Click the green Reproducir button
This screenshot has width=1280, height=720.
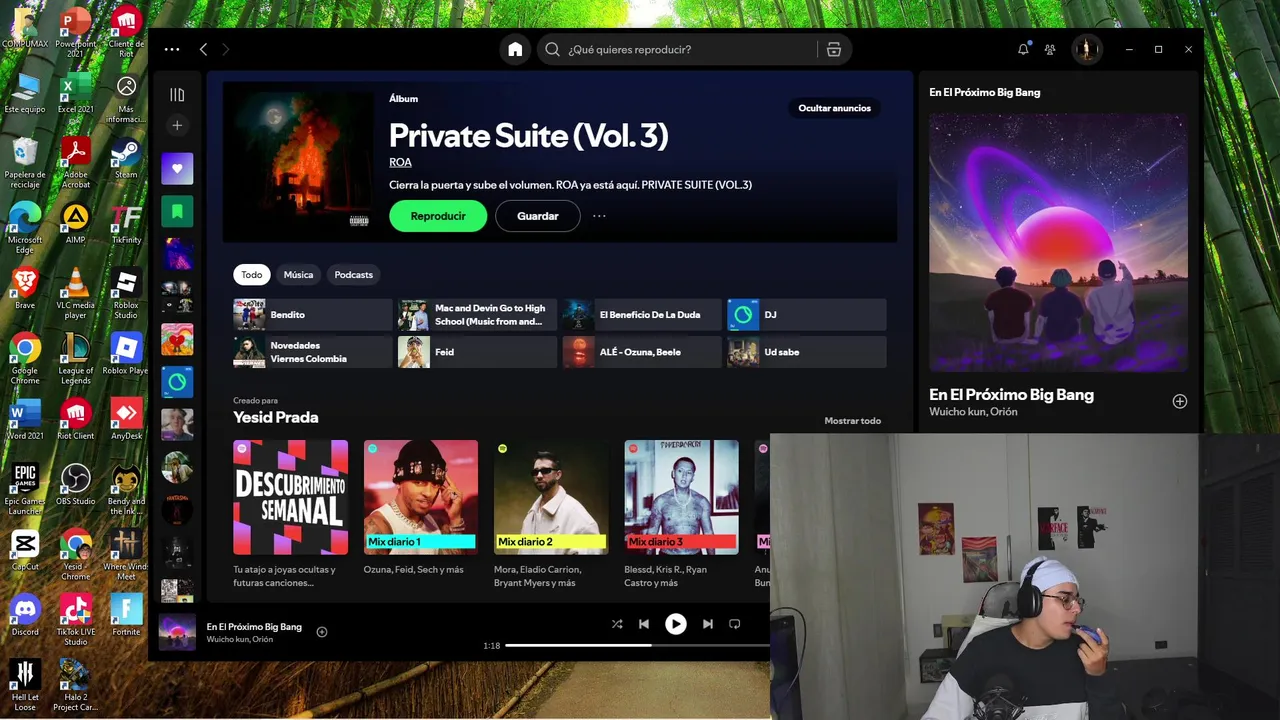(x=438, y=216)
